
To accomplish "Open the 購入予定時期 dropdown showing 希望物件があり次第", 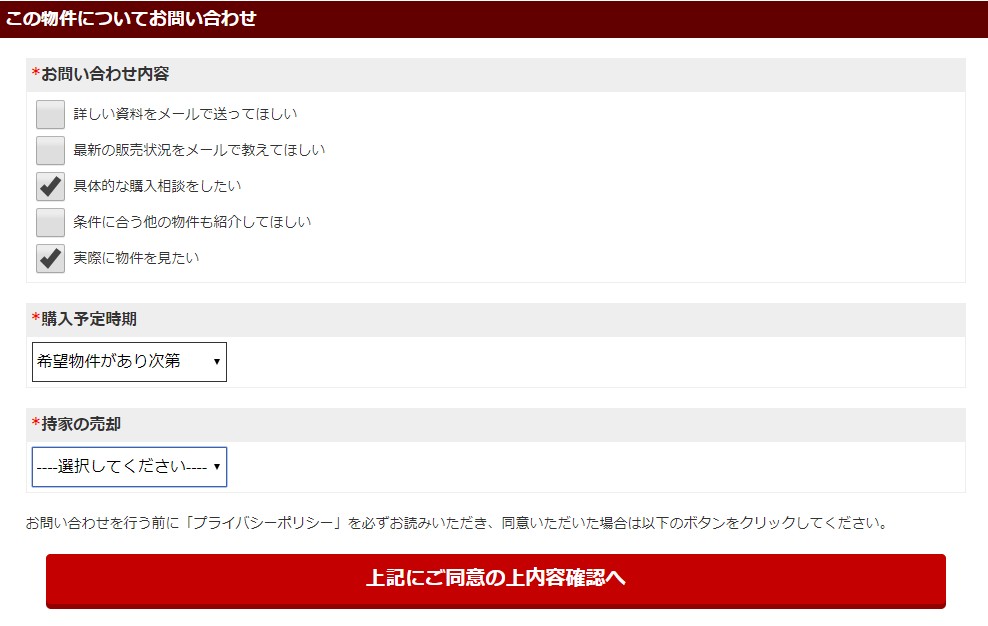I will point(129,362).
